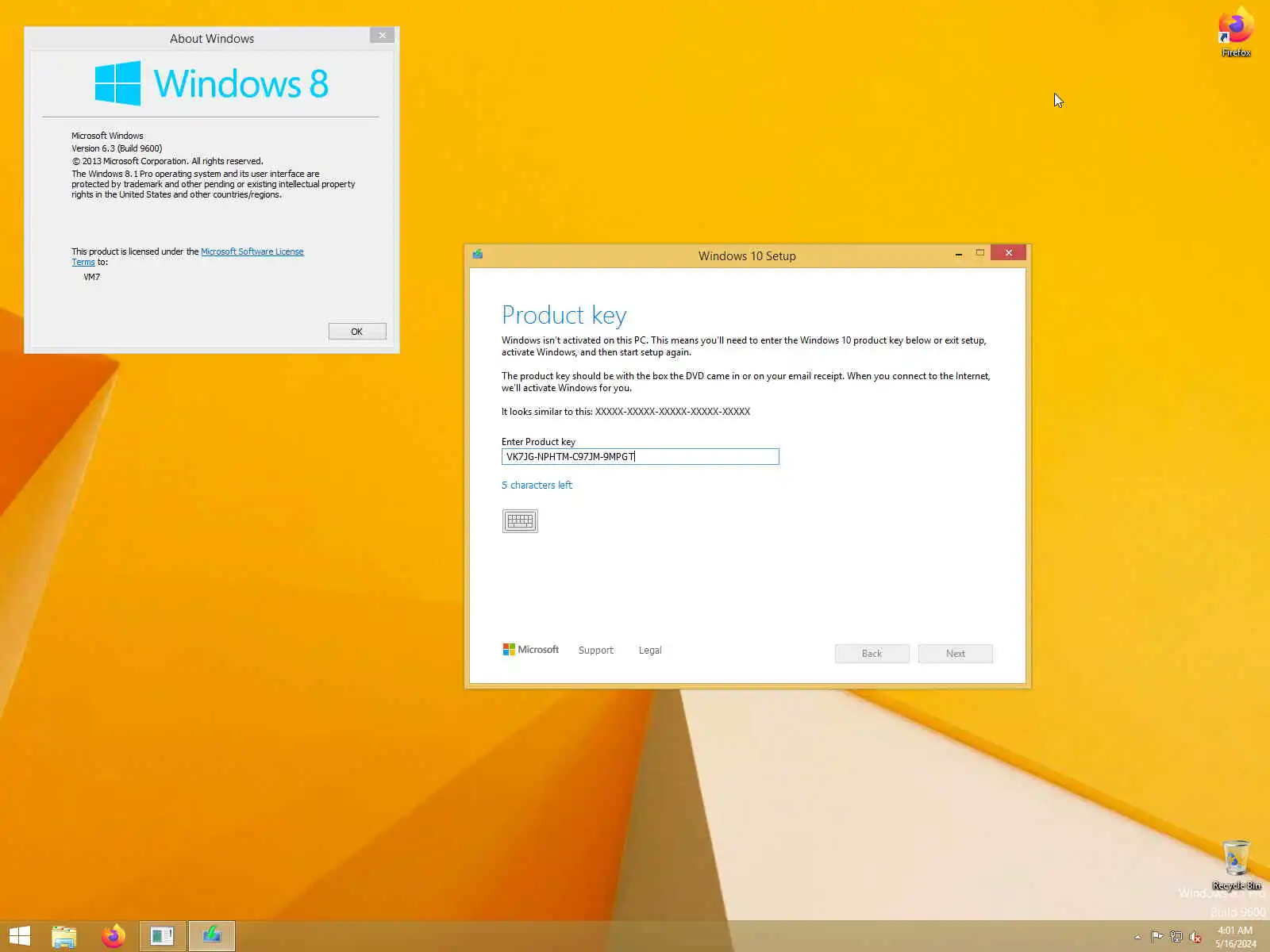The image size is (1270, 952).
Task: Click the muted volume tray icon
Action: pos(1195,937)
